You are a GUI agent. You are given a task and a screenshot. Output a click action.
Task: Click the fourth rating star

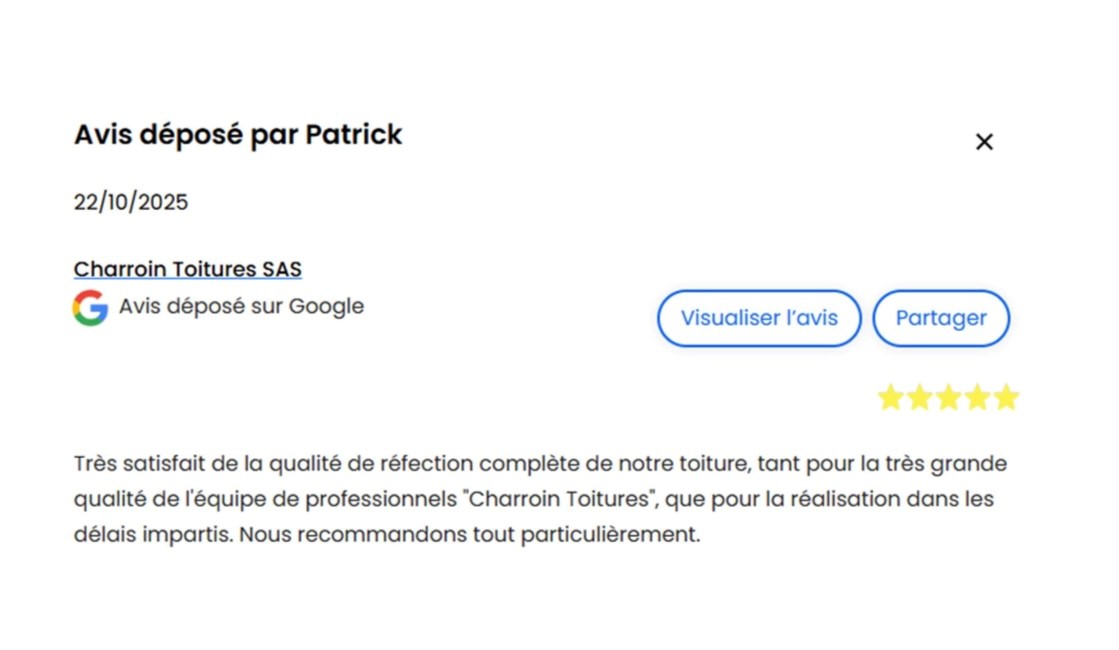(977, 398)
